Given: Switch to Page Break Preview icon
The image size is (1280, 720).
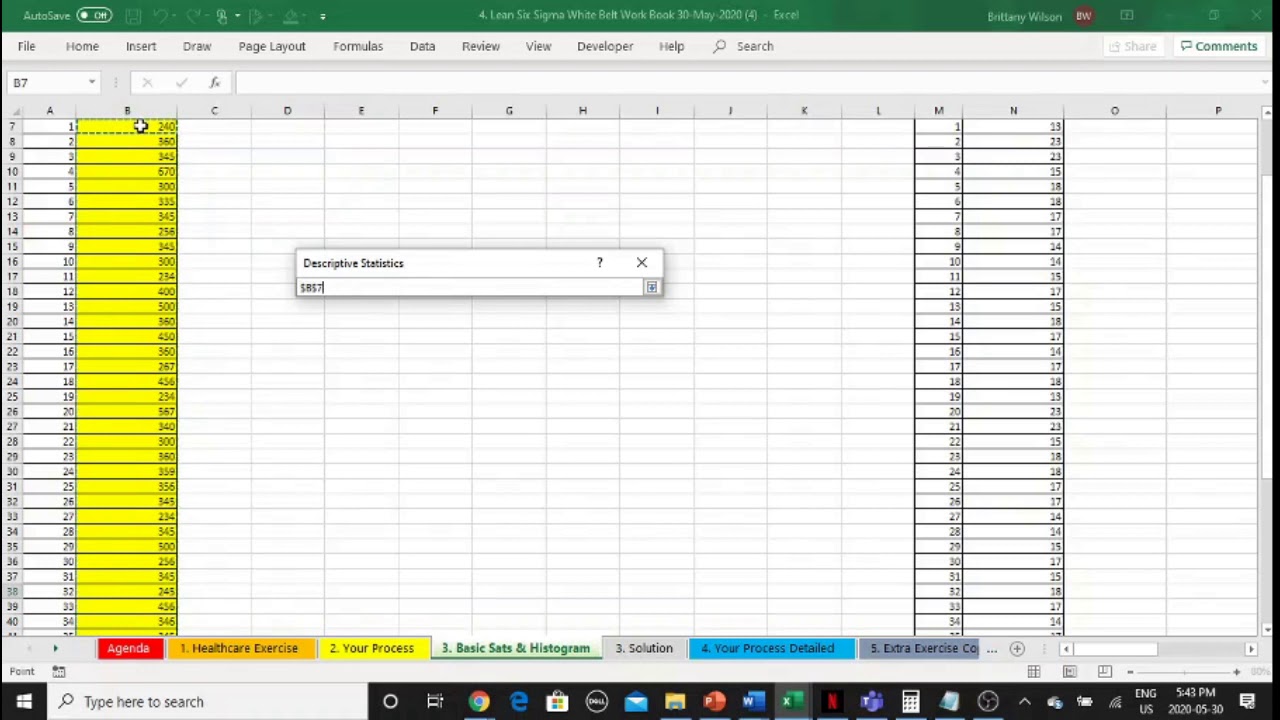Looking at the screenshot, I should (x=1104, y=672).
